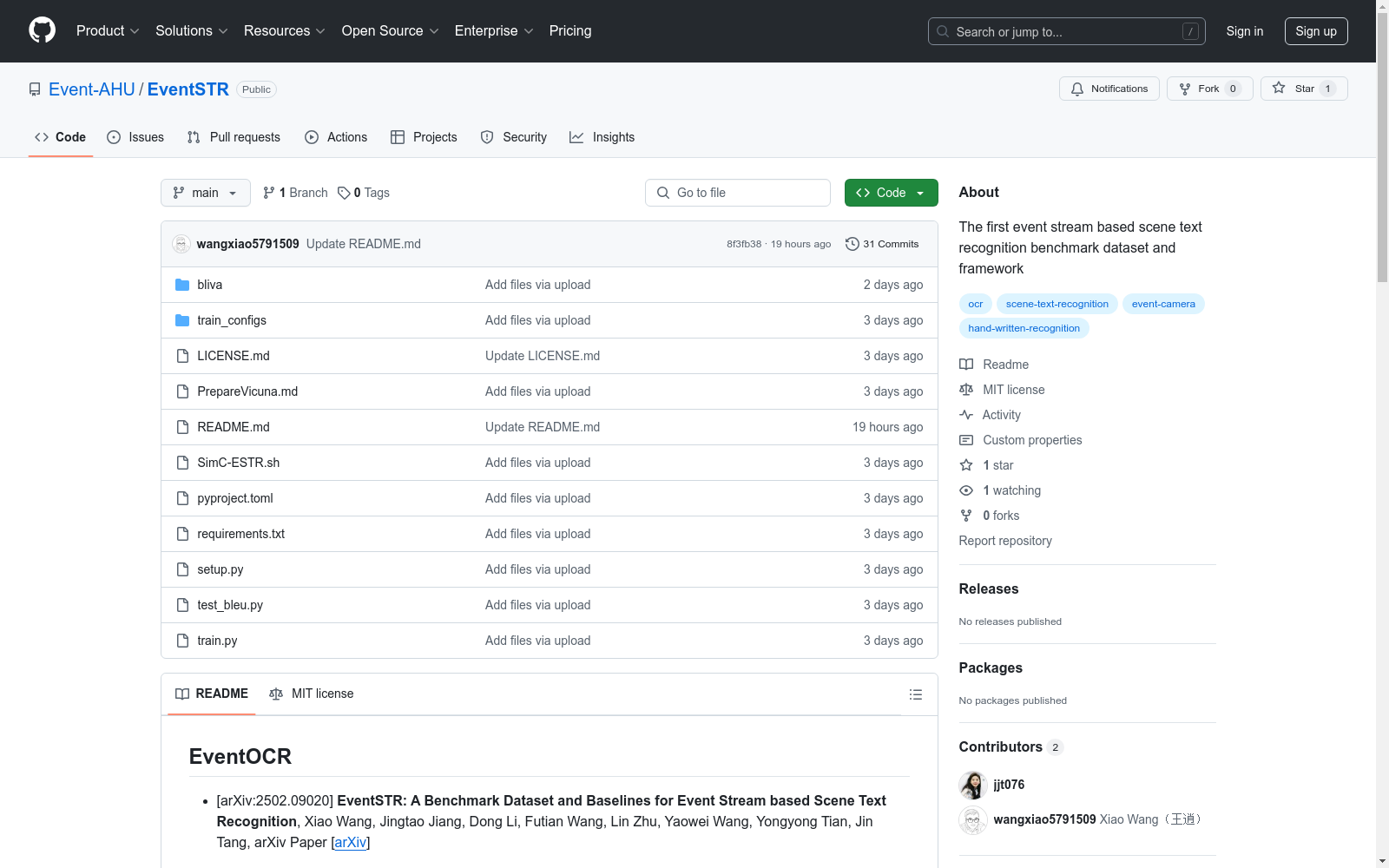Screen dimensions: 1389x868
Task: Open commit 8f3fb38
Action: [x=744, y=244]
